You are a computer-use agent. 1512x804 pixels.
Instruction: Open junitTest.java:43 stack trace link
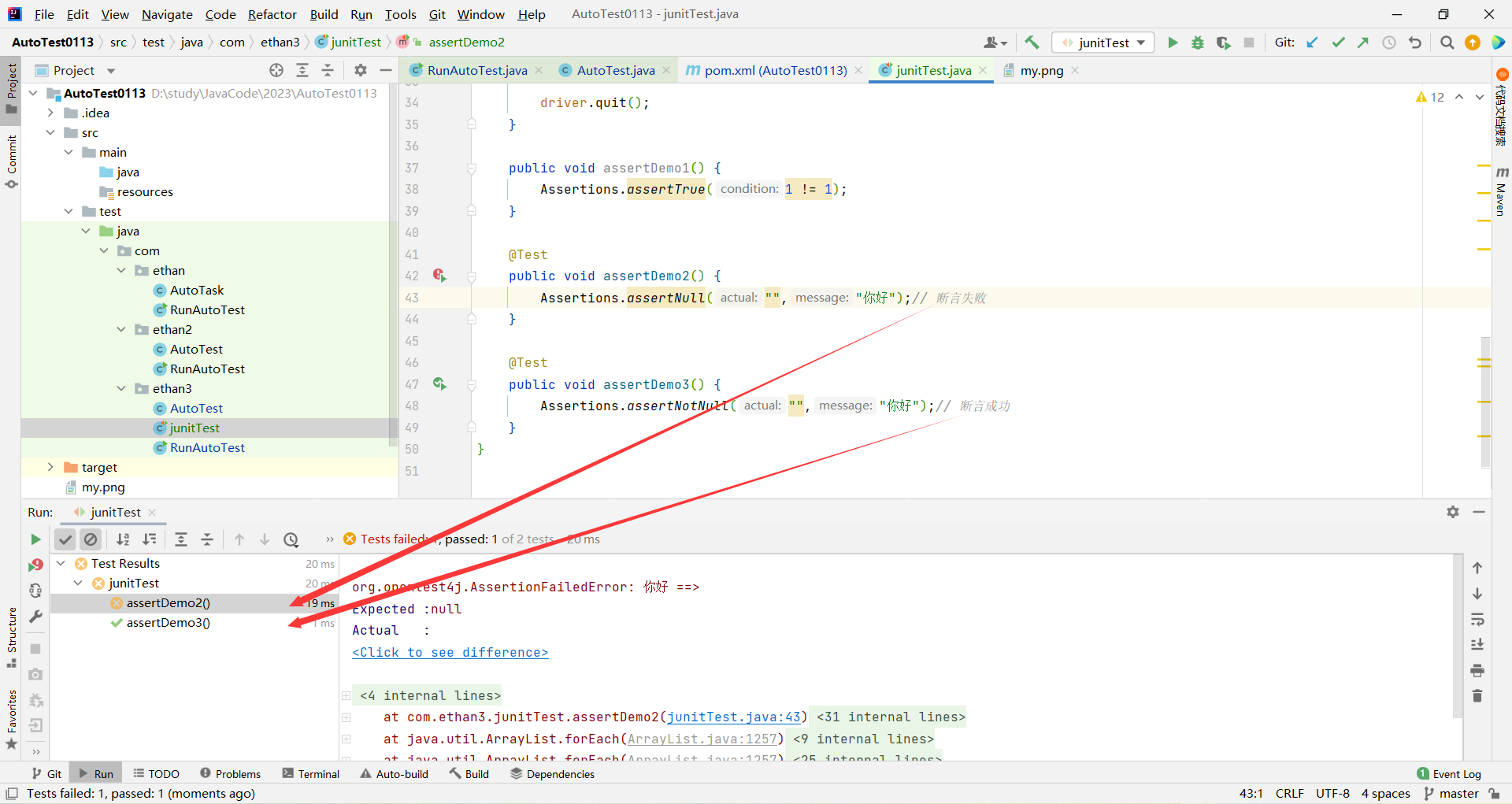[x=733, y=717]
